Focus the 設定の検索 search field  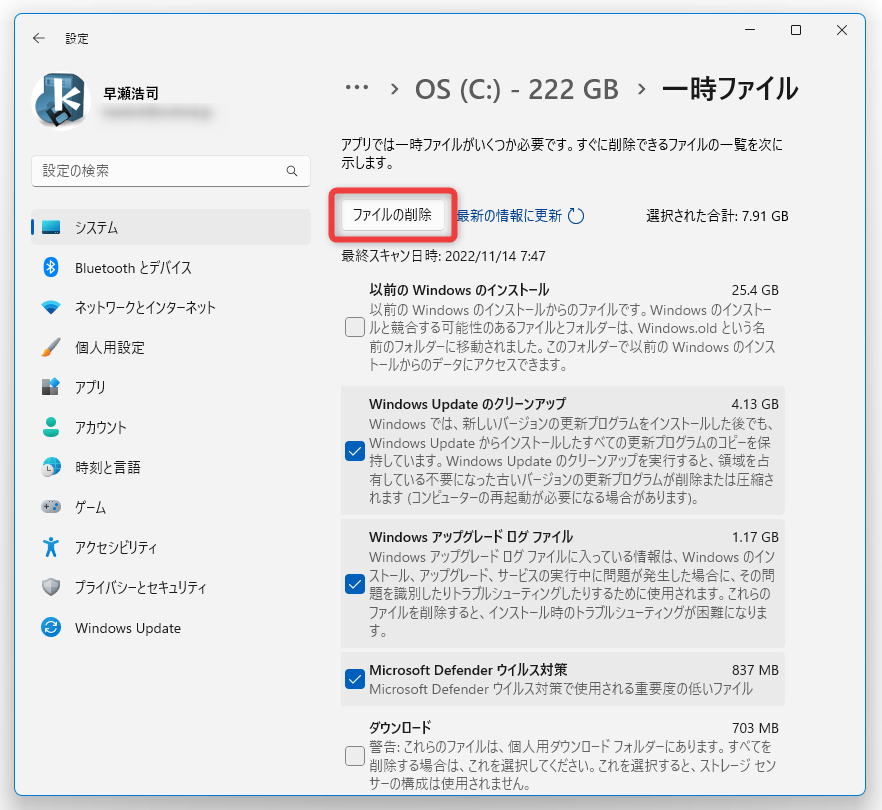[171, 171]
